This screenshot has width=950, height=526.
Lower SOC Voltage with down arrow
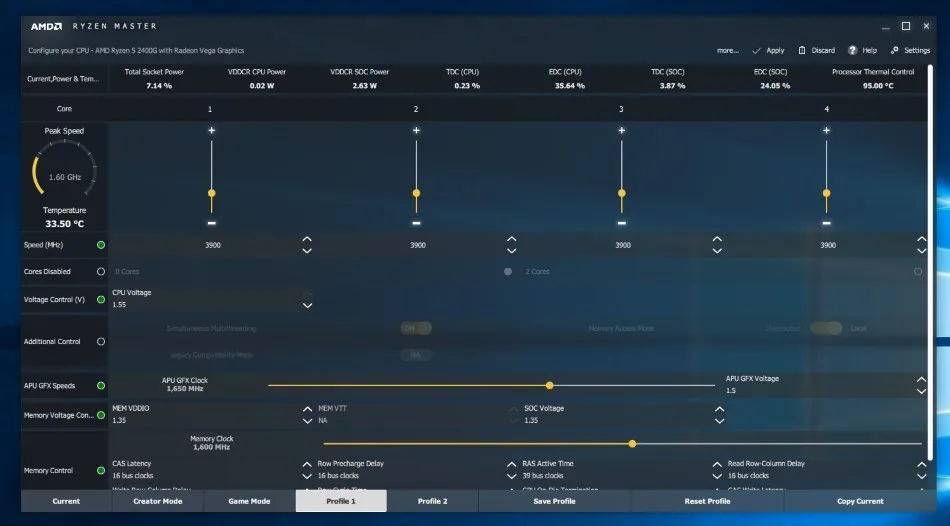(x=719, y=421)
